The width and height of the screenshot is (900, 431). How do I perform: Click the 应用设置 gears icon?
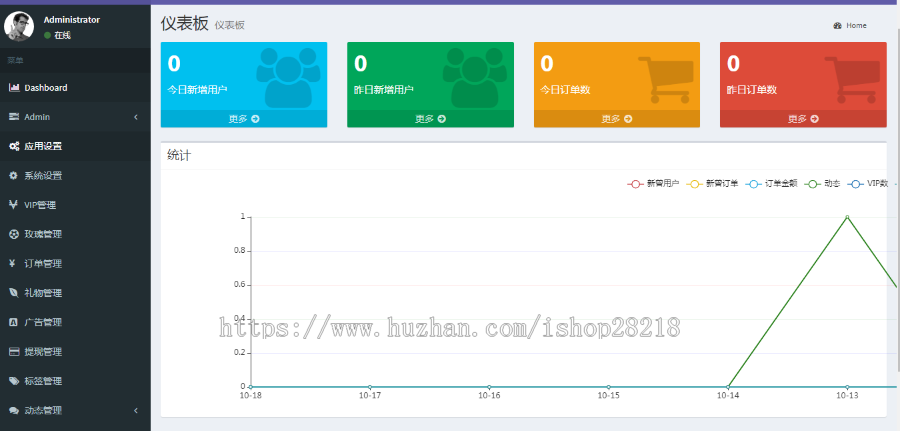tap(14, 146)
